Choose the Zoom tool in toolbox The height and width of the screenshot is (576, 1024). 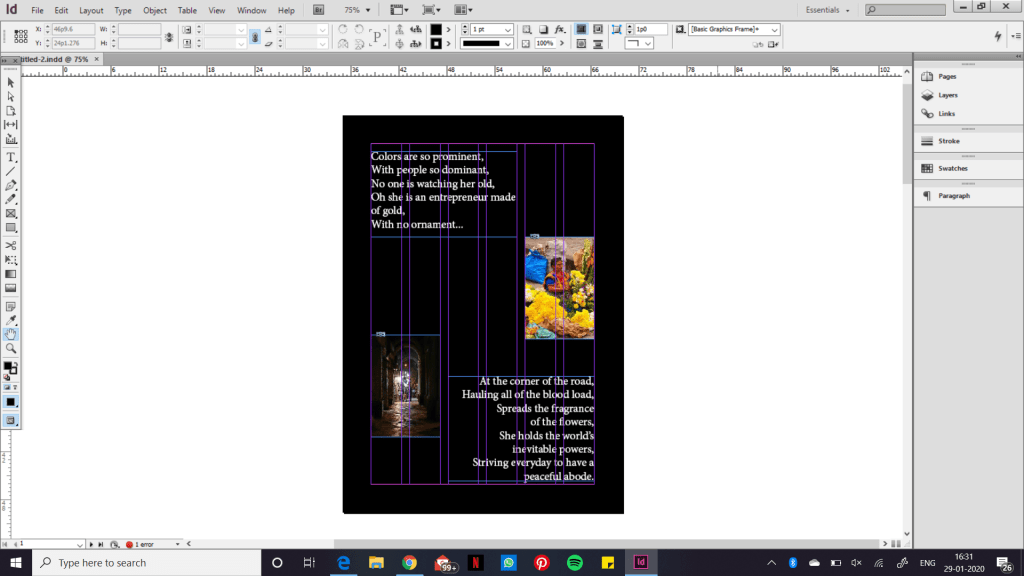(11, 348)
